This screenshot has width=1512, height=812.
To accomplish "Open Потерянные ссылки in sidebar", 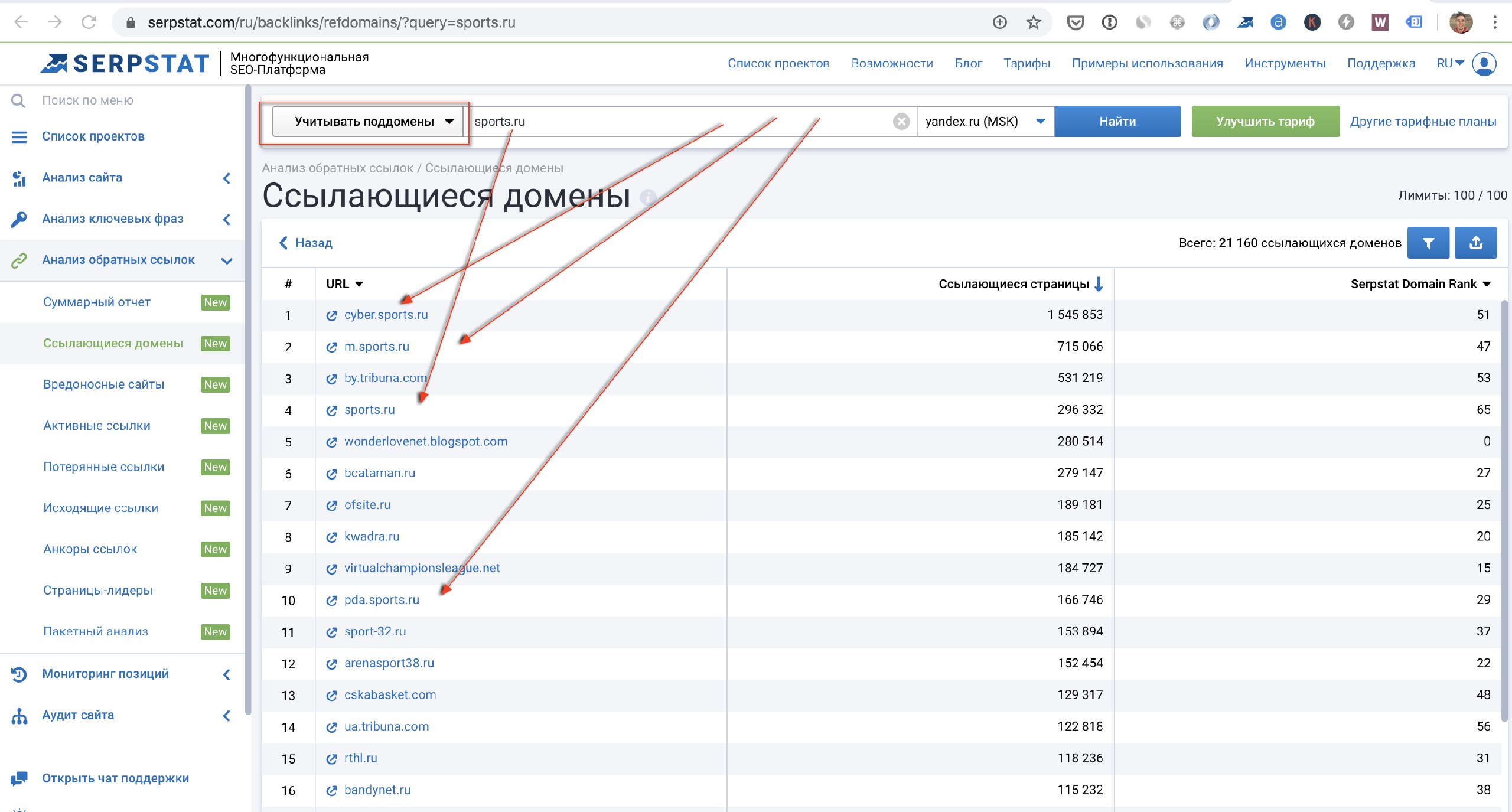I will click(104, 467).
